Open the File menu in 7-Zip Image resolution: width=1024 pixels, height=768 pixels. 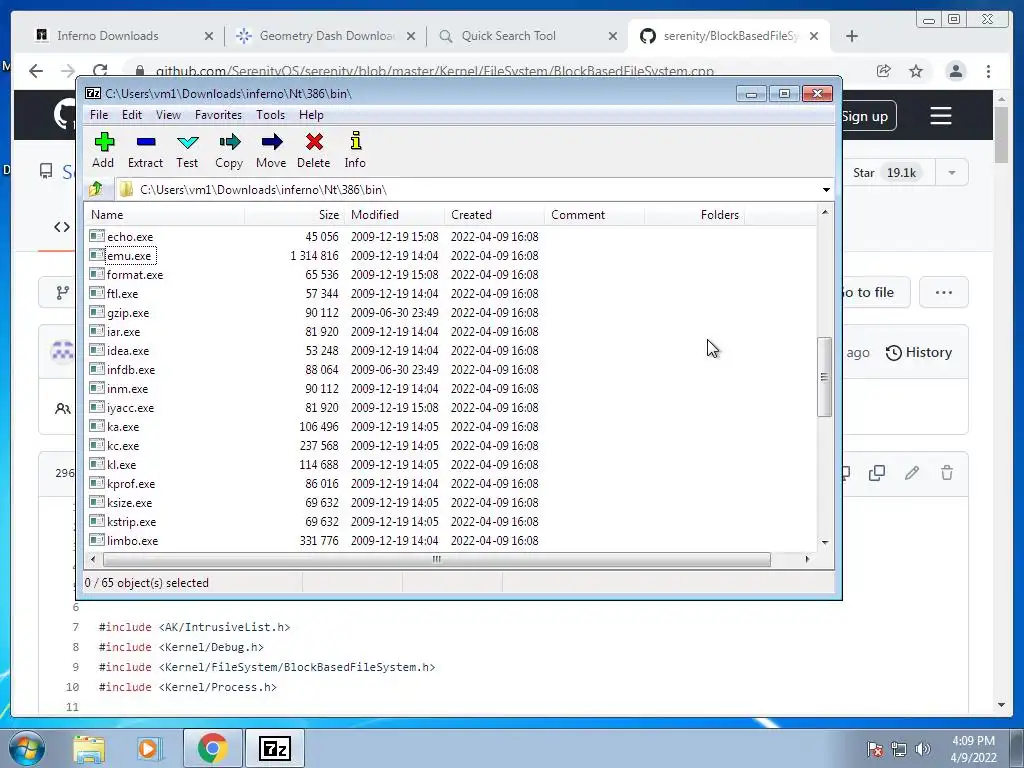[99, 115]
